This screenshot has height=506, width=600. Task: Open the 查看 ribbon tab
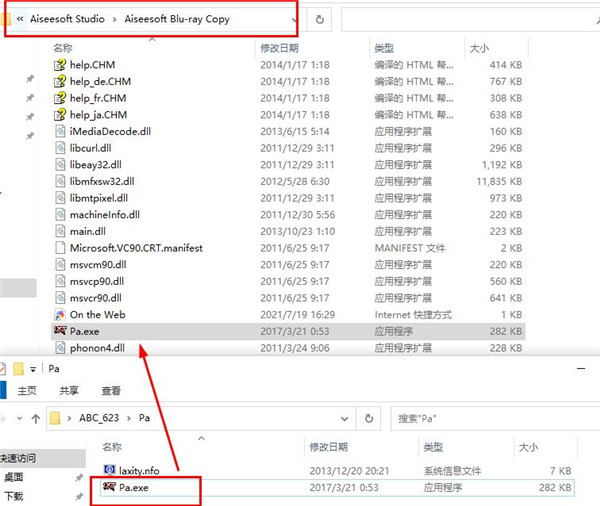point(111,391)
